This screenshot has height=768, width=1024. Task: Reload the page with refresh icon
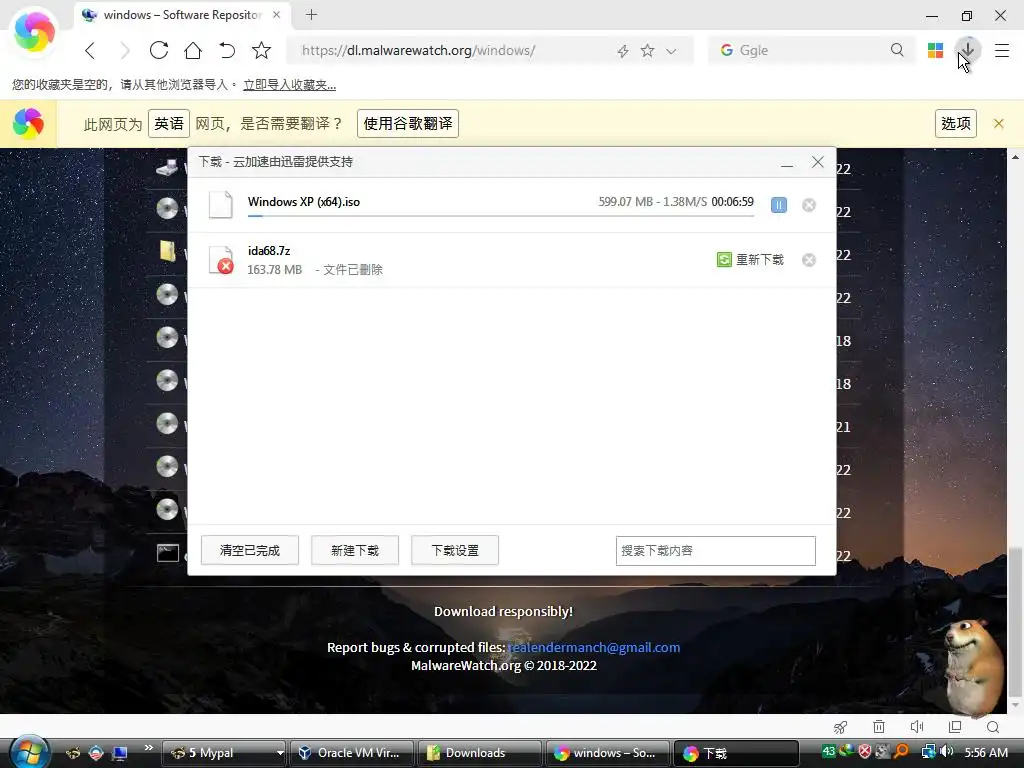pos(159,50)
